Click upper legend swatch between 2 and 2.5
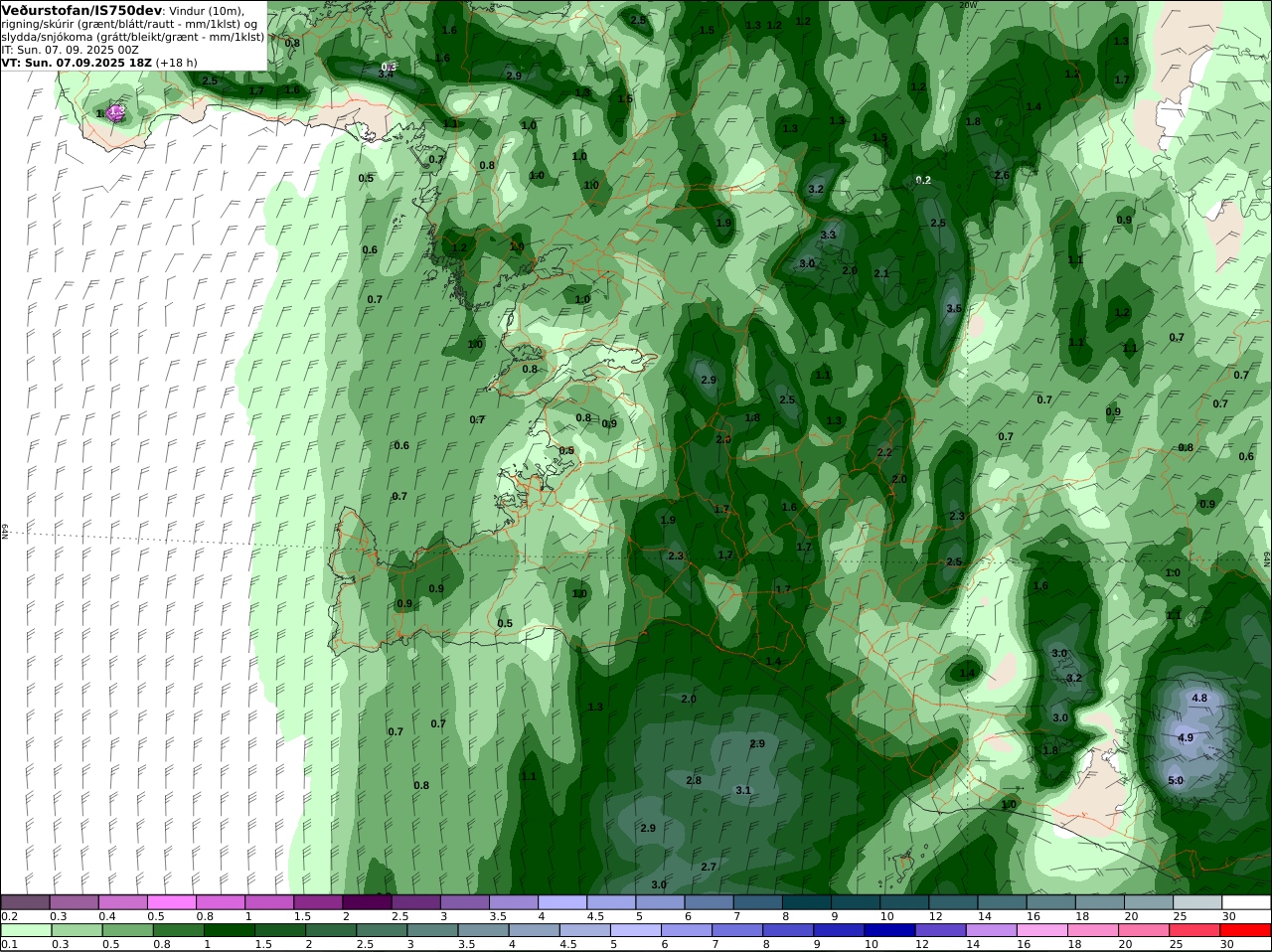1272x952 pixels. point(367,902)
